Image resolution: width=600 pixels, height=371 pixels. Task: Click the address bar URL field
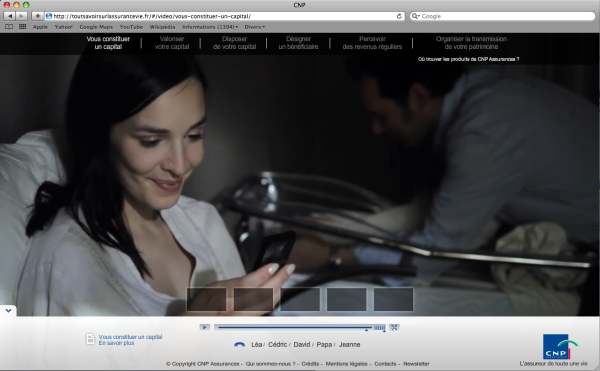pyautogui.click(x=225, y=16)
